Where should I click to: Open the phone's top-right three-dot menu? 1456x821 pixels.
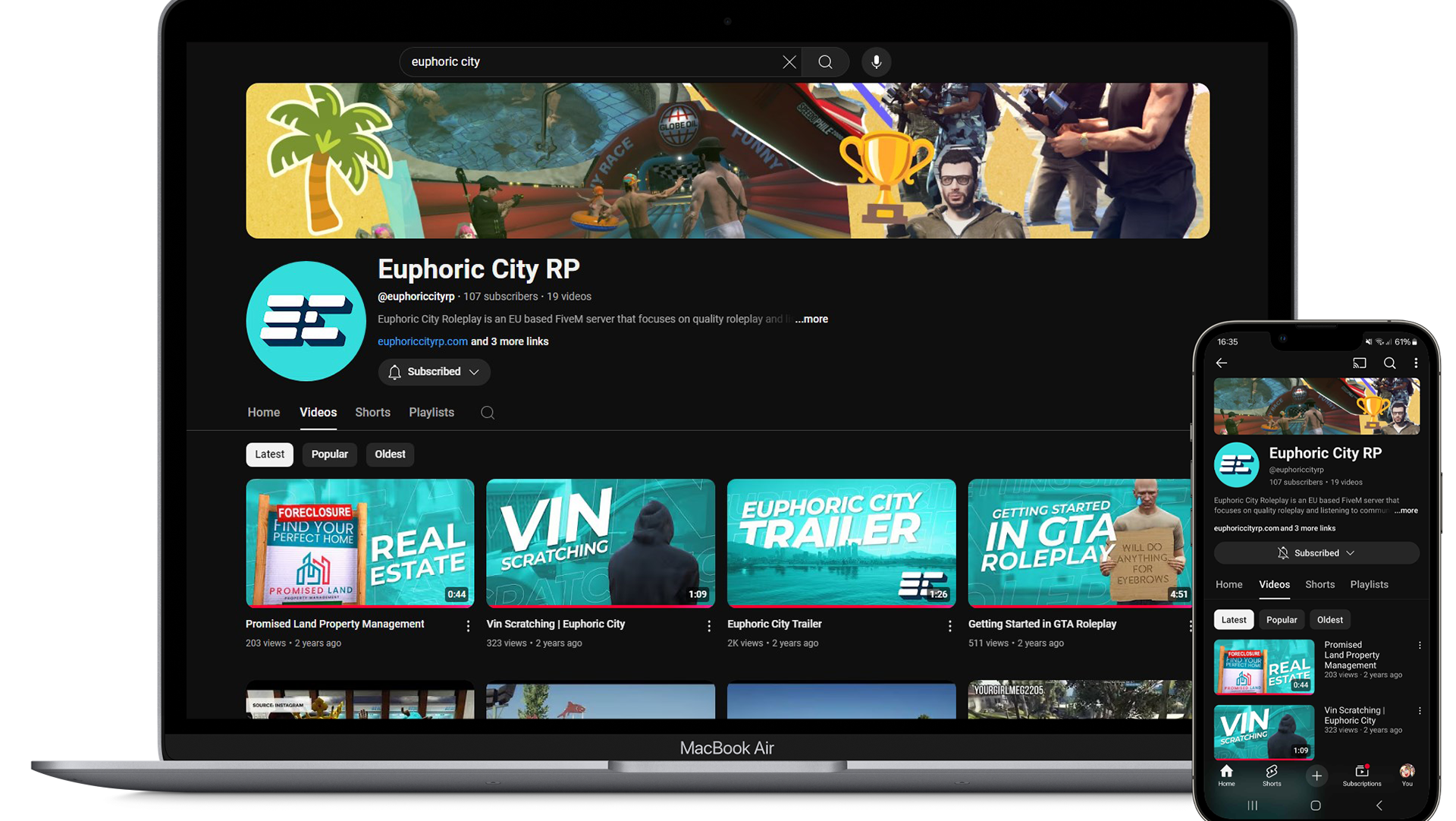pos(1416,363)
